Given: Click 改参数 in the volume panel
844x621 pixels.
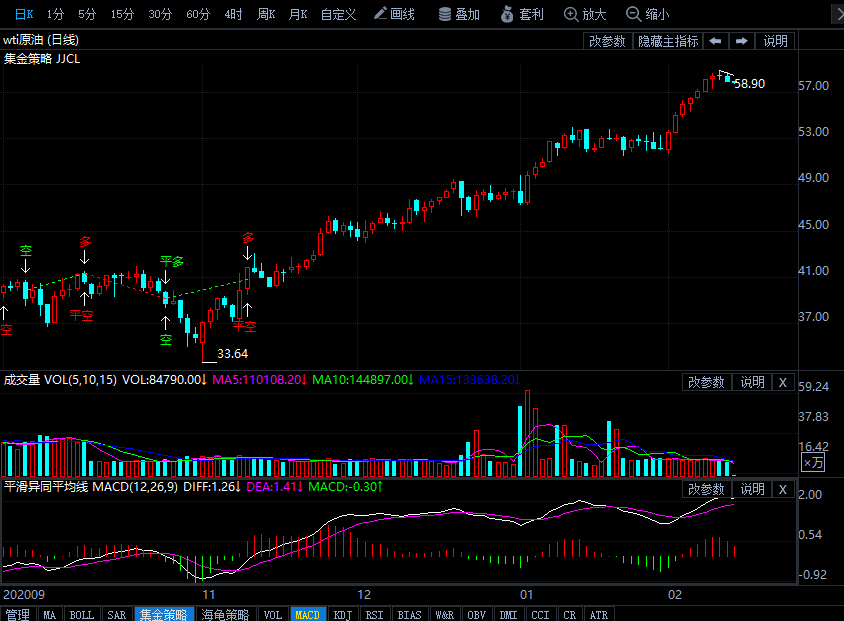Looking at the screenshot, I should 707,382.
